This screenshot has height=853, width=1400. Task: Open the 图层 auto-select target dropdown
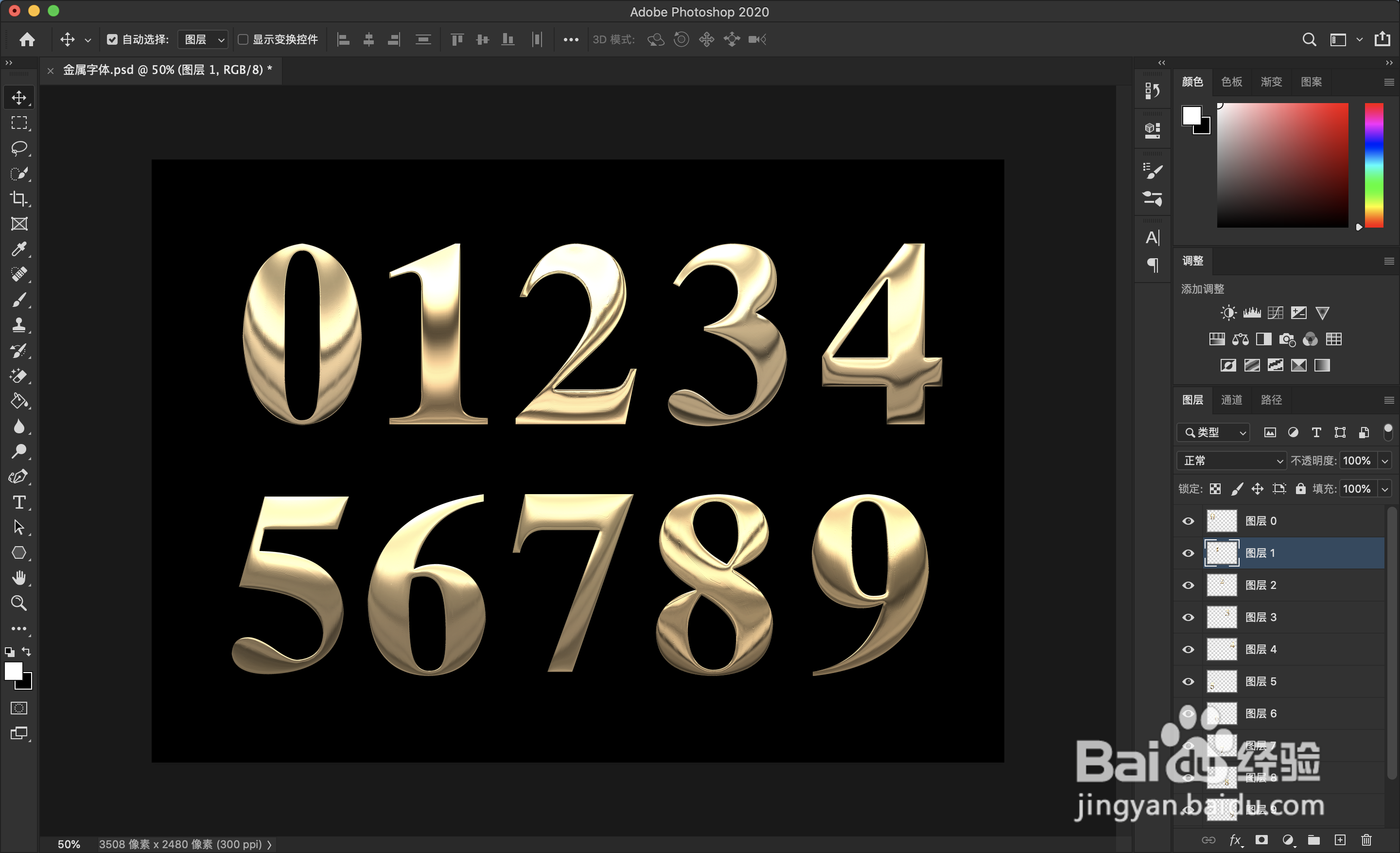[x=203, y=39]
